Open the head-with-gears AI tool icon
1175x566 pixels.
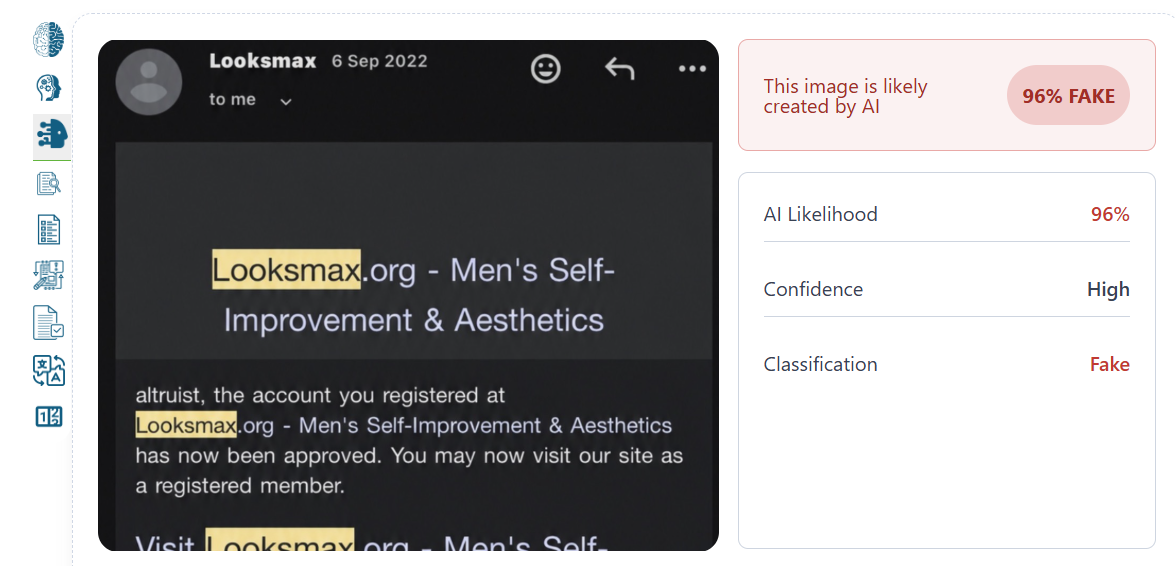pyautogui.click(x=49, y=88)
